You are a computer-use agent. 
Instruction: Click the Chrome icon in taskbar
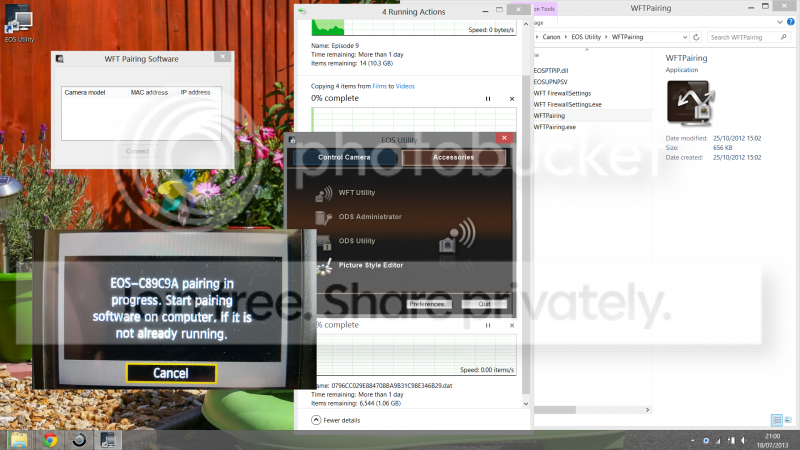pyautogui.click(x=49, y=439)
